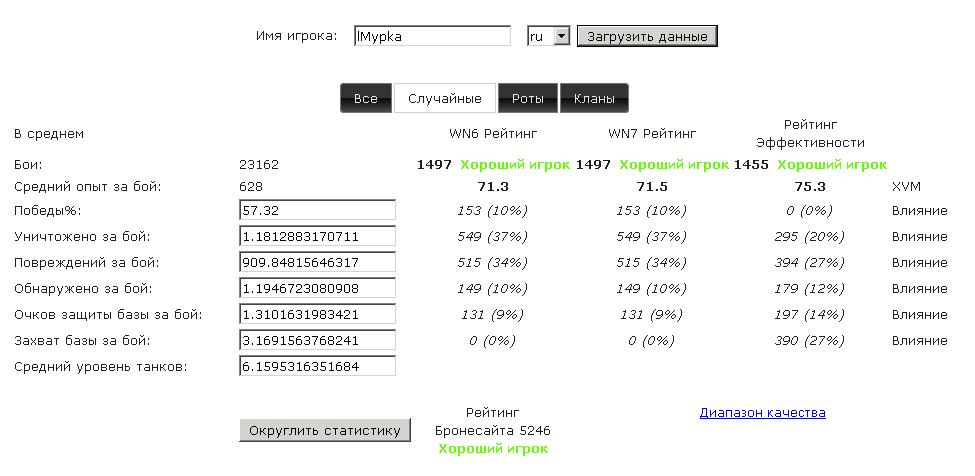The width and height of the screenshot is (975, 476).
Task: Click the efficiency rating score 1455
Action: pos(751,165)
